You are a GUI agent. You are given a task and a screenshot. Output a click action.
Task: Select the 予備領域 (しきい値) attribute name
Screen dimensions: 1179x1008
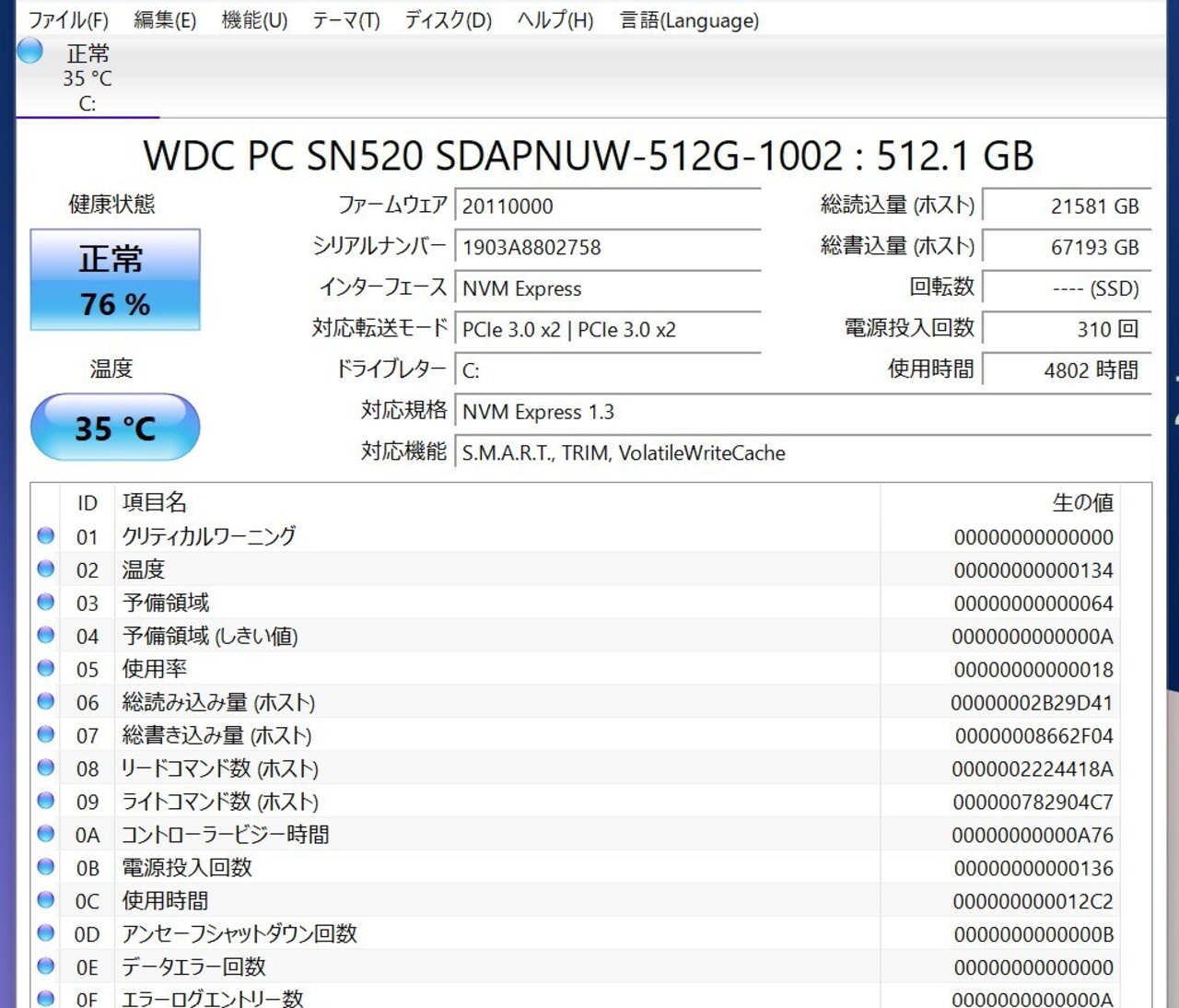210,636
